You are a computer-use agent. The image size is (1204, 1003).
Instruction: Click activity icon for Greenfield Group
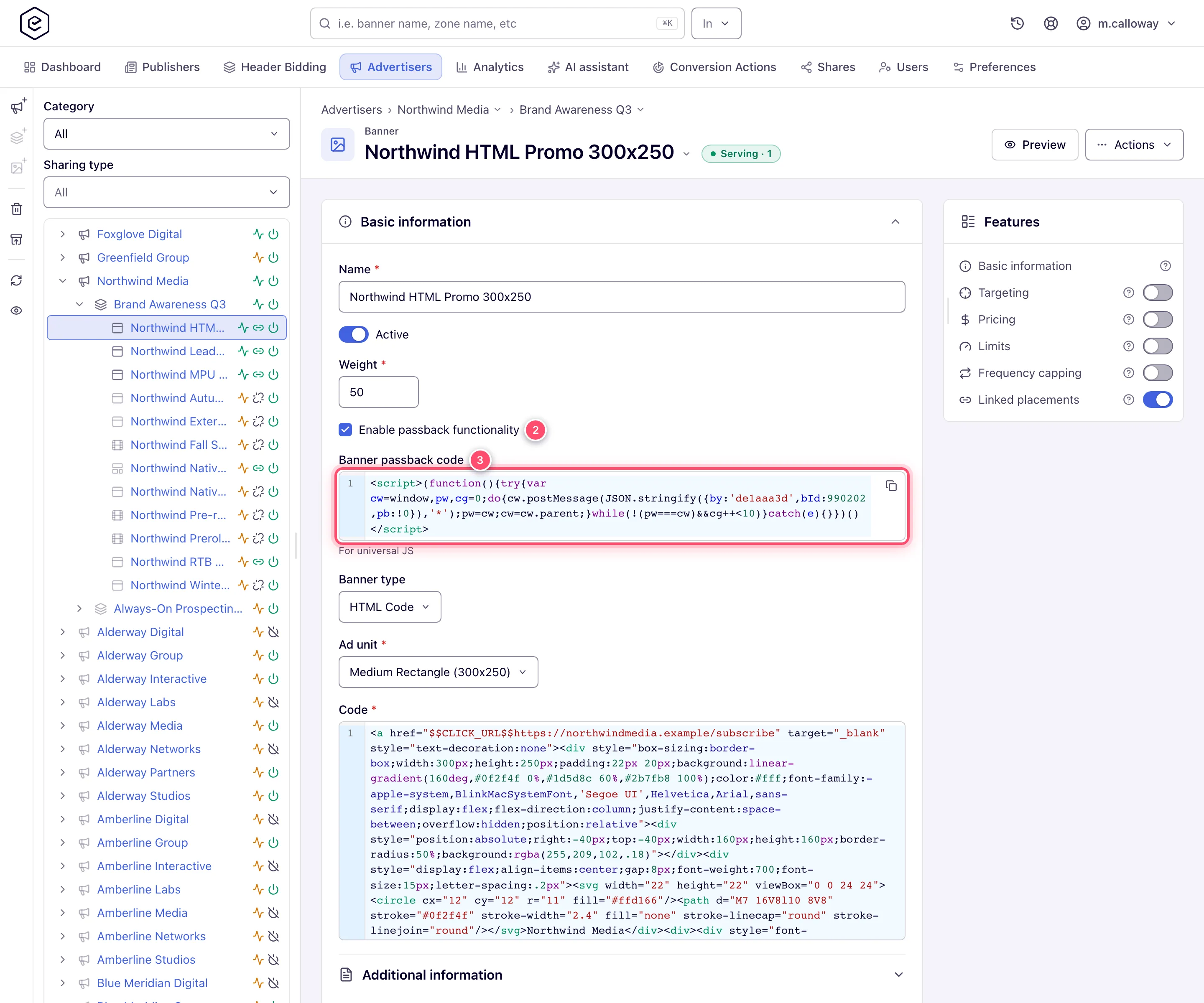point(258,257)
